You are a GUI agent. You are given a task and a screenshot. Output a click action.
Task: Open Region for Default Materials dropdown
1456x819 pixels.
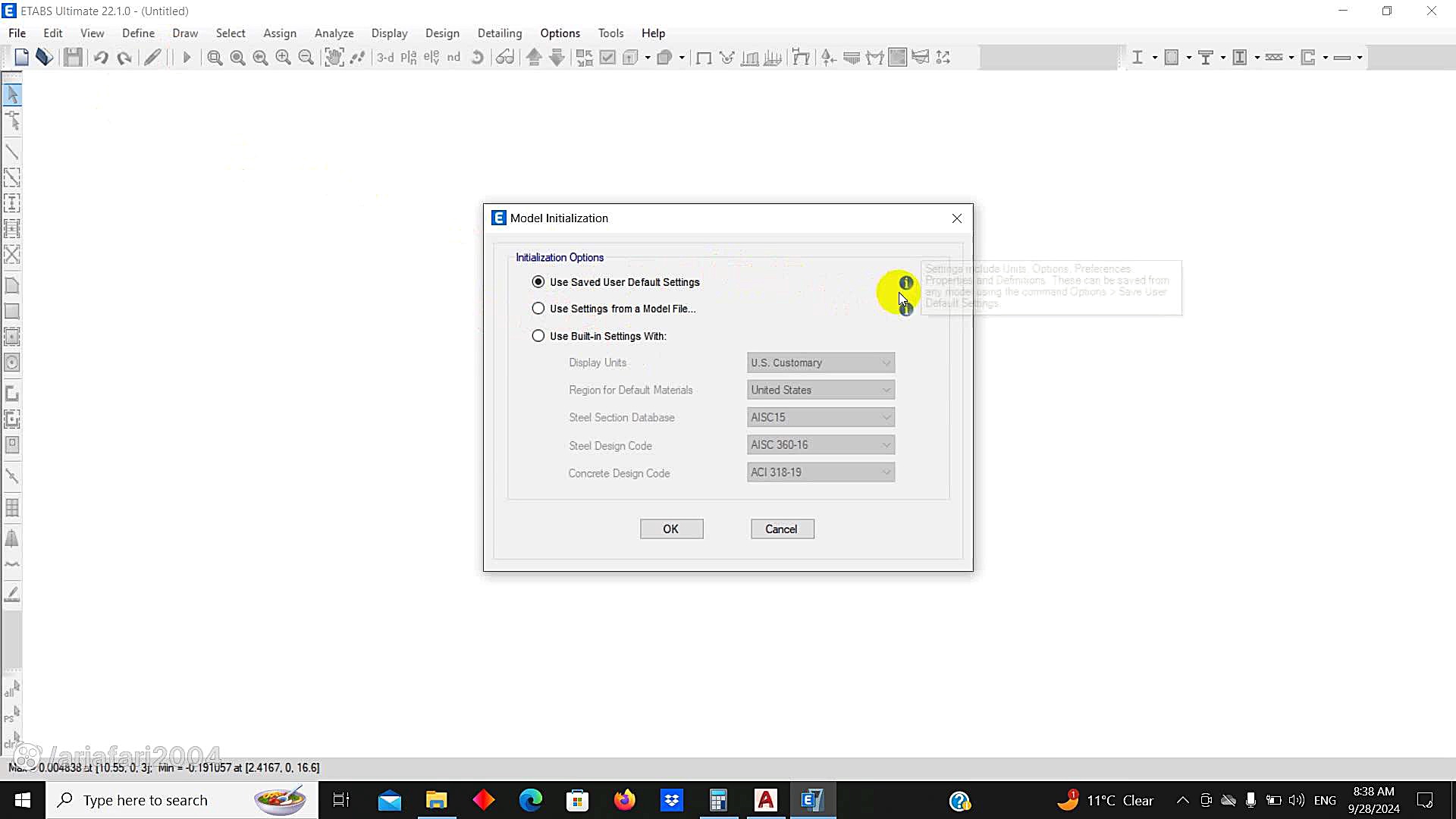coord(821,390)
